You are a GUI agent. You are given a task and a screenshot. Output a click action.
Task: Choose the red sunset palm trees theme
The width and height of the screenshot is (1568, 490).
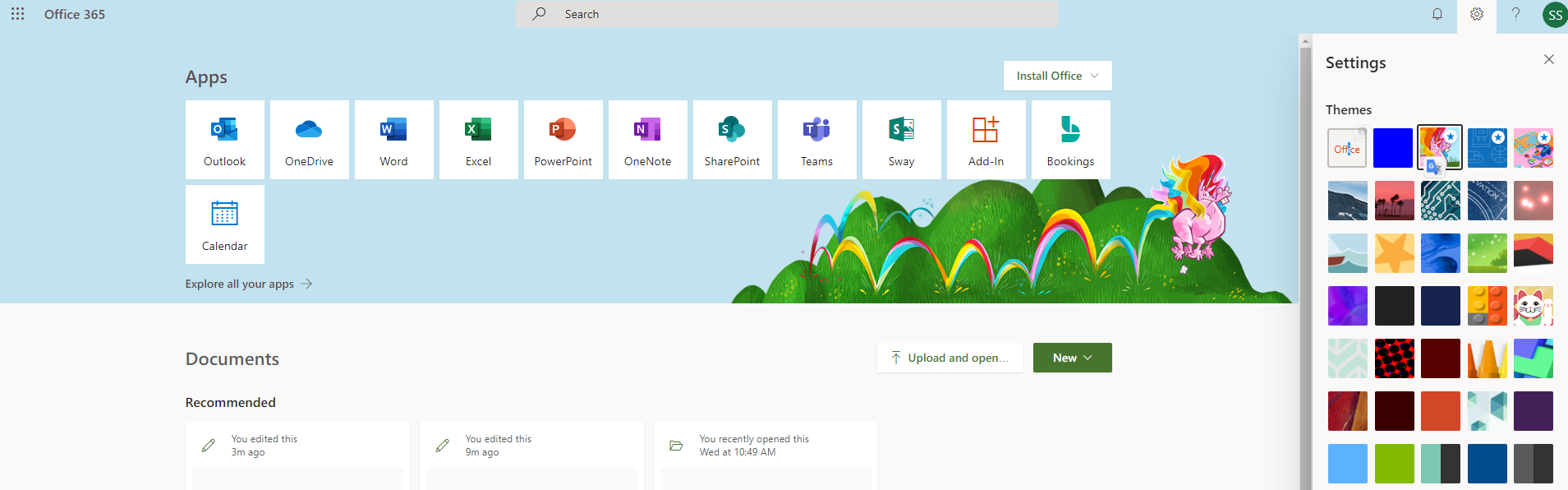[x=1394, y=201]
